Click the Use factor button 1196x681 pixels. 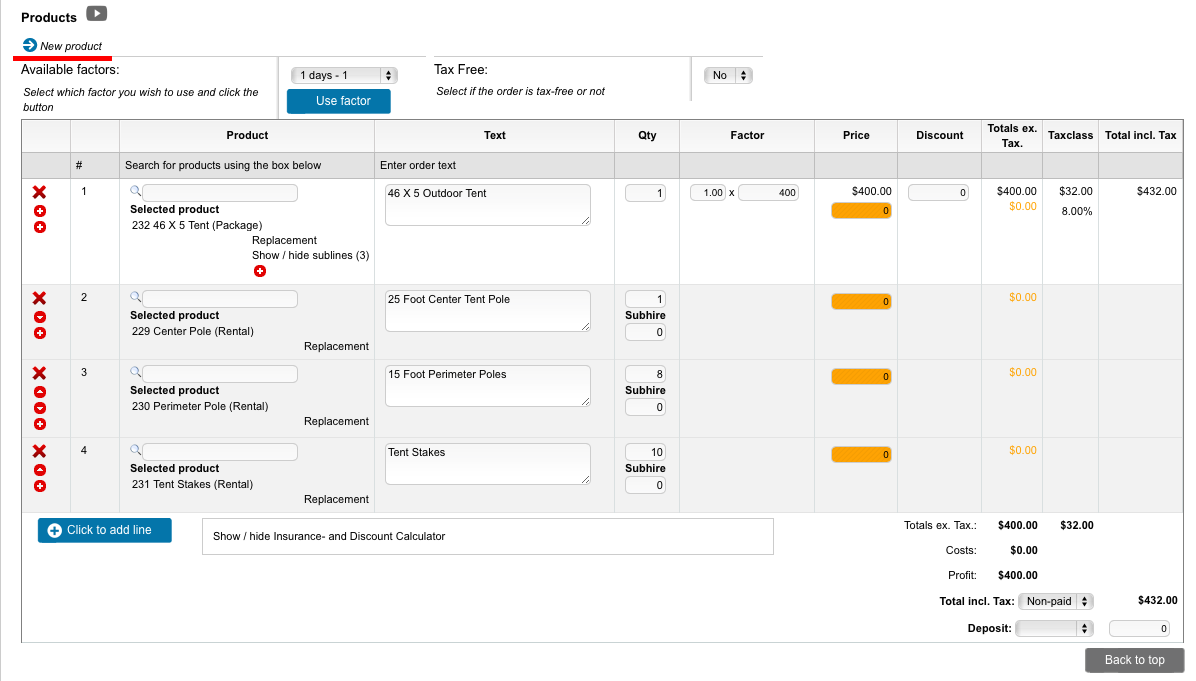(339, 101)
